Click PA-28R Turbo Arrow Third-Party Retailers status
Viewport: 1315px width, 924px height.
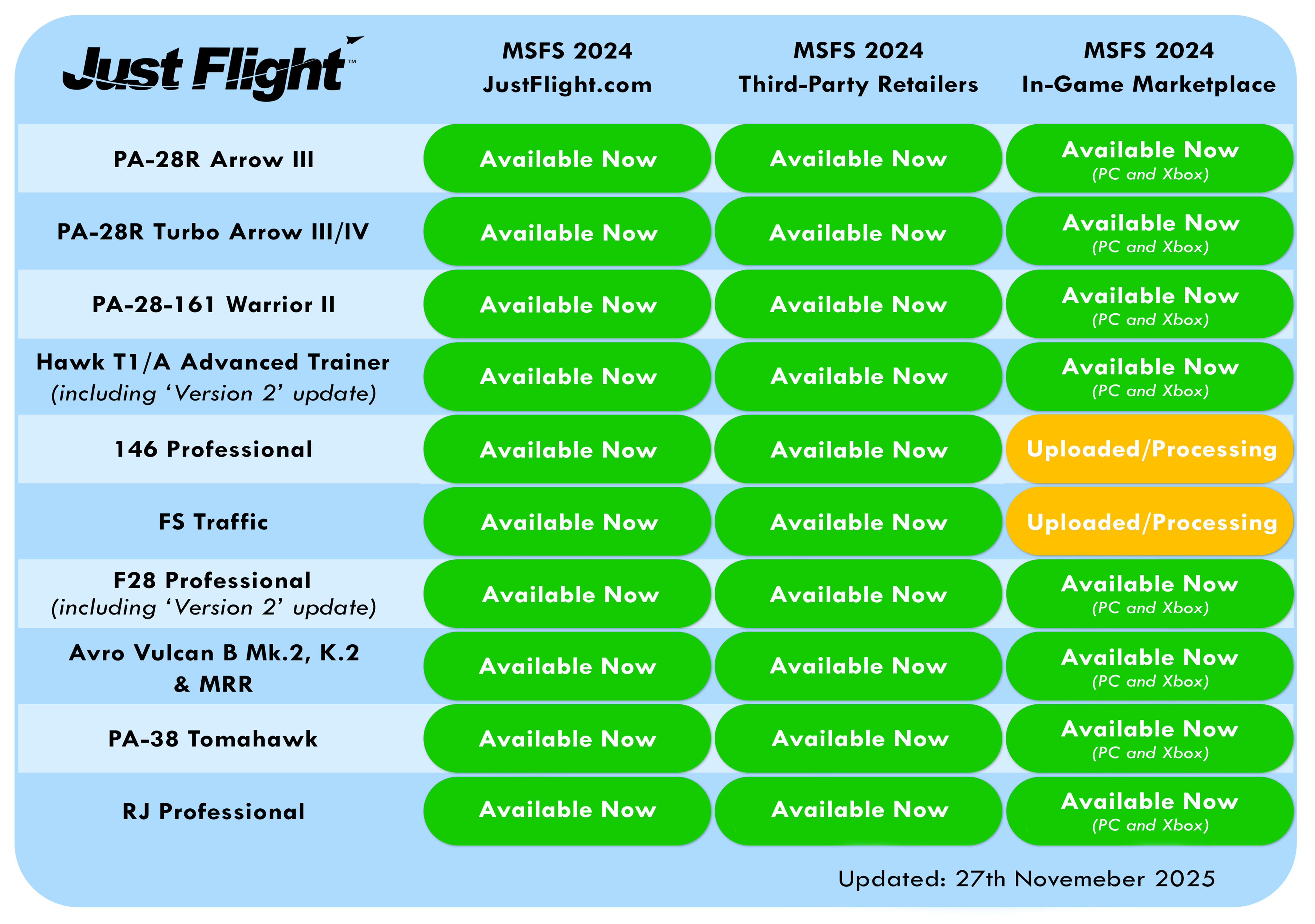point(858,232)
